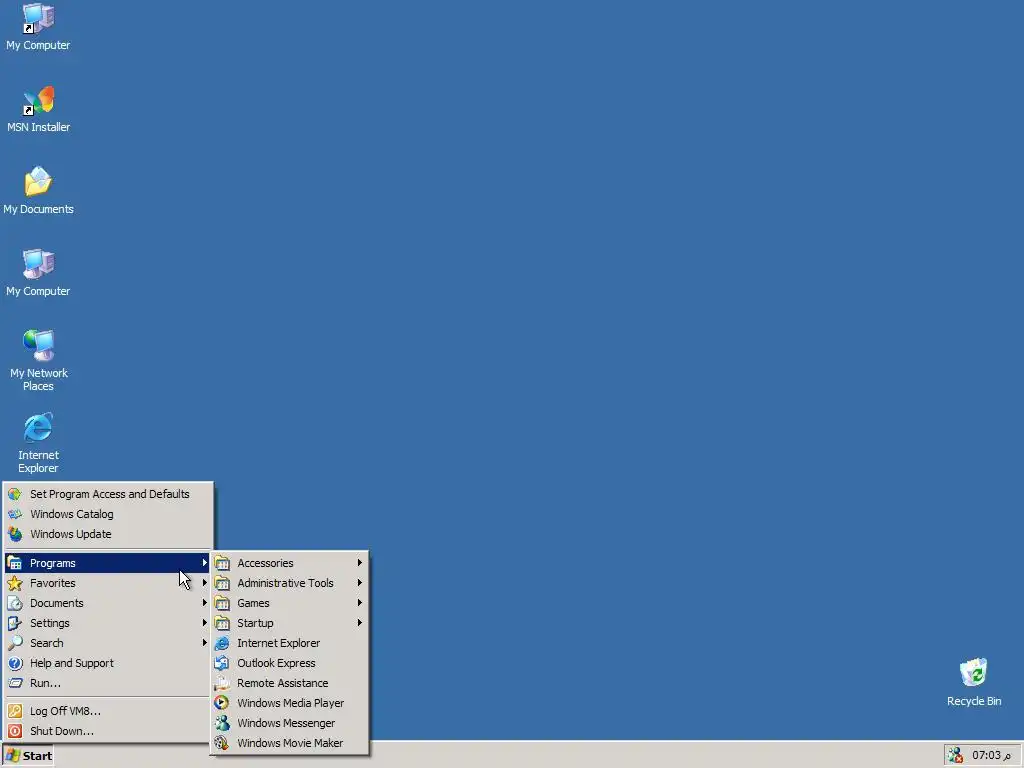Select Log Off VM8... in Start menu
This screenshot has height=768, width=1024.
(108, 711)
